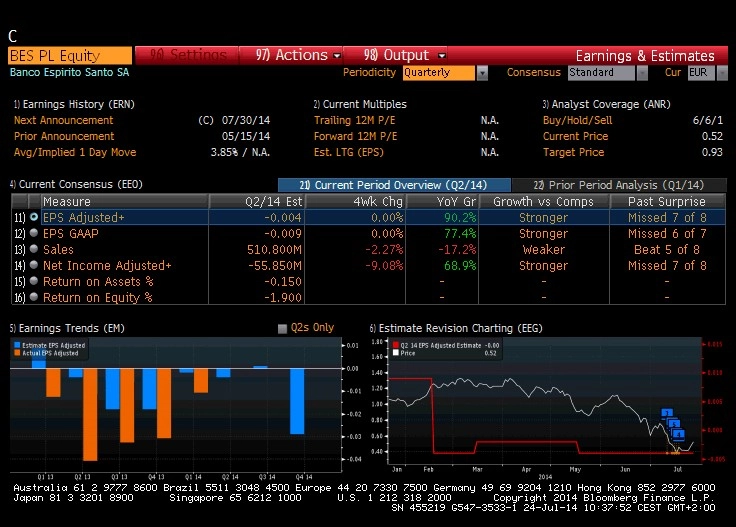This screenshot has height=527, width=736.
Task: Open the Periodicity dropdown arrow
Action: point(482,73)
